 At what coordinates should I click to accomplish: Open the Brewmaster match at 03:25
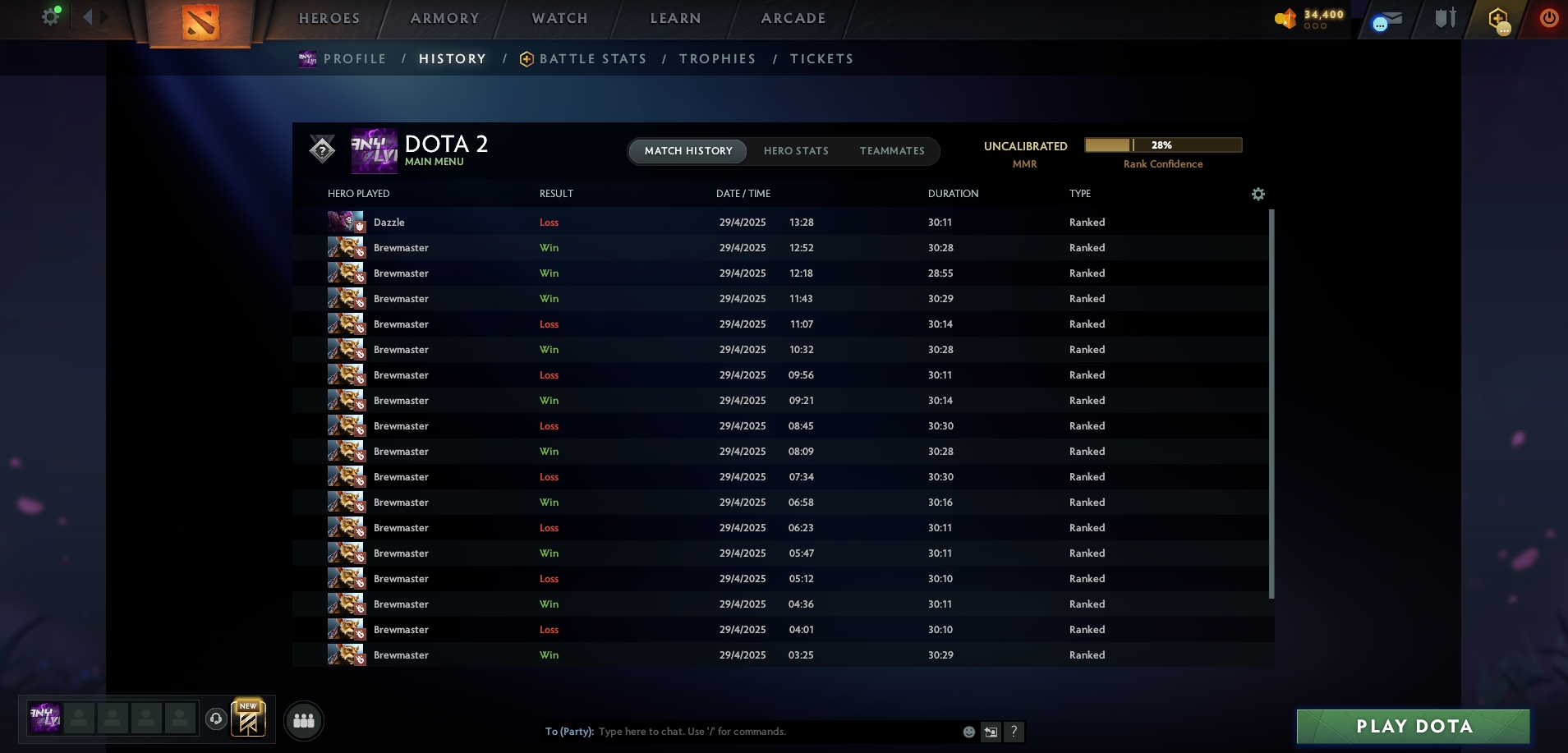(780, 655)
